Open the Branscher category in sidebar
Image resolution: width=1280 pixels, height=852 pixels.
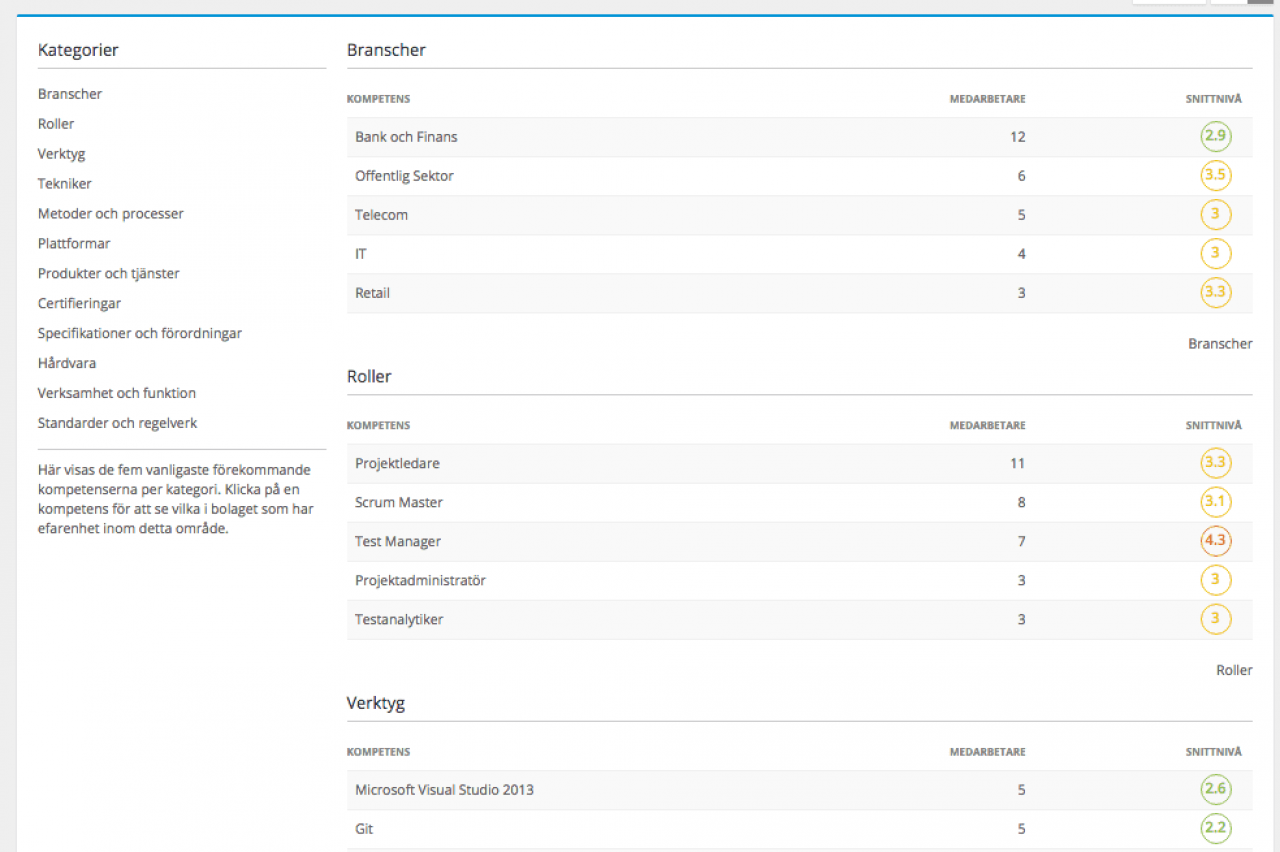pos(70,94)
